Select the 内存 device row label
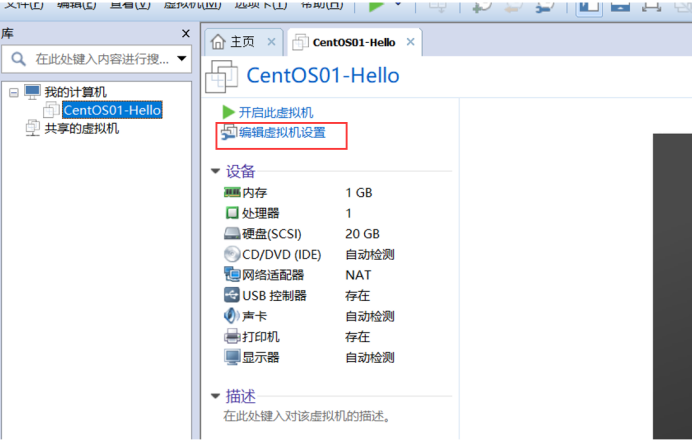 (255, 193)
